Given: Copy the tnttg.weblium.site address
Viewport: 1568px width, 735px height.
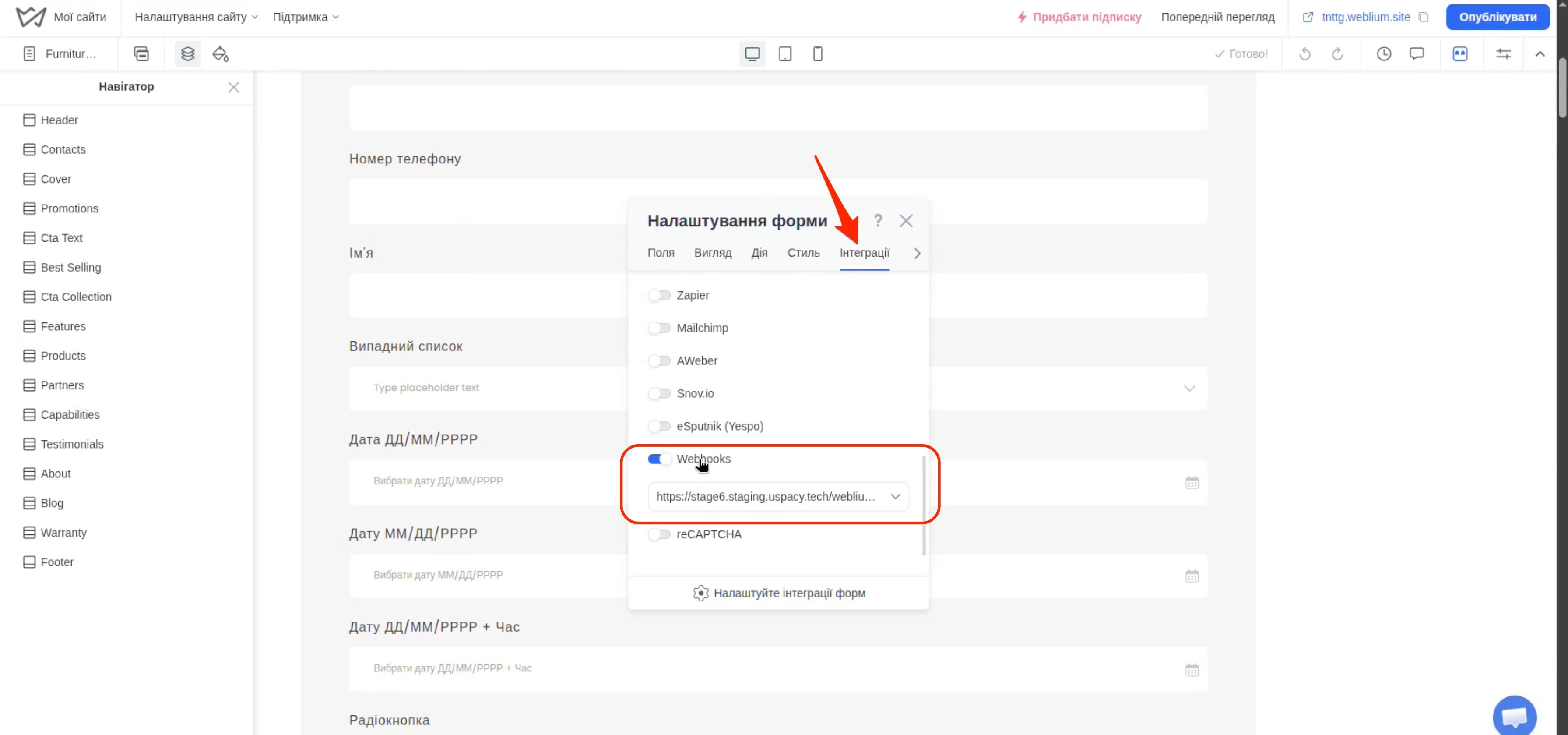Looking at the screenshot, I should (1423, 17).
